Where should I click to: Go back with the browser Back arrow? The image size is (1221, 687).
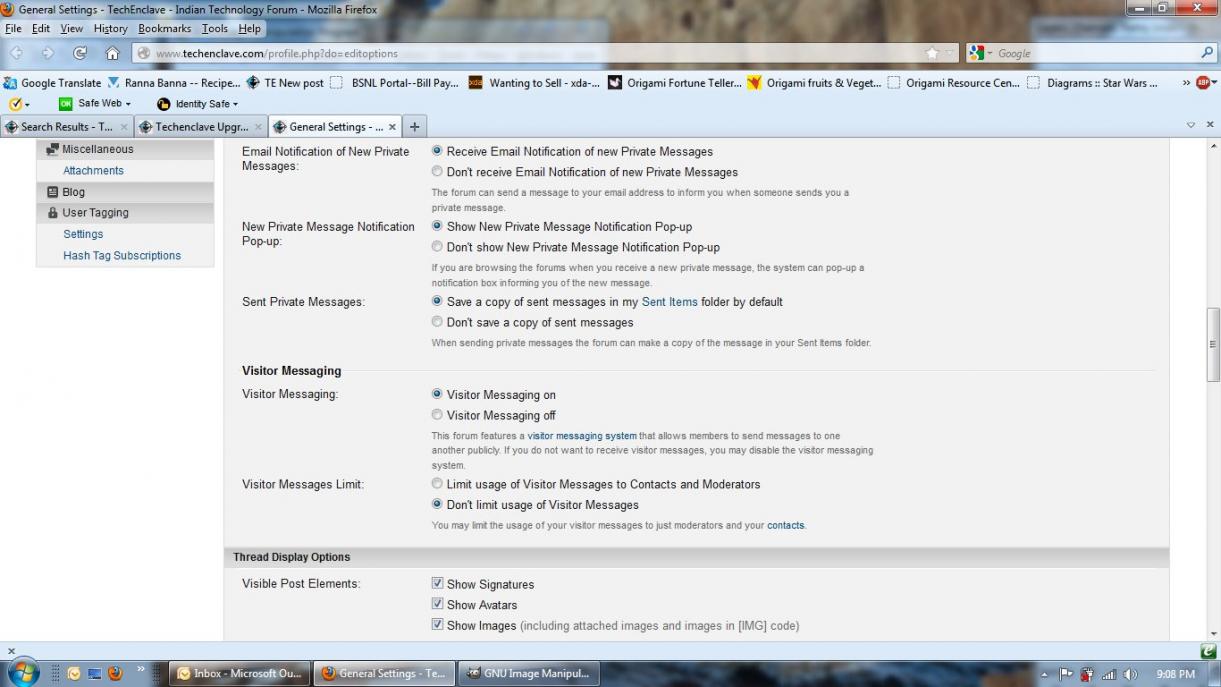point(17,53)
